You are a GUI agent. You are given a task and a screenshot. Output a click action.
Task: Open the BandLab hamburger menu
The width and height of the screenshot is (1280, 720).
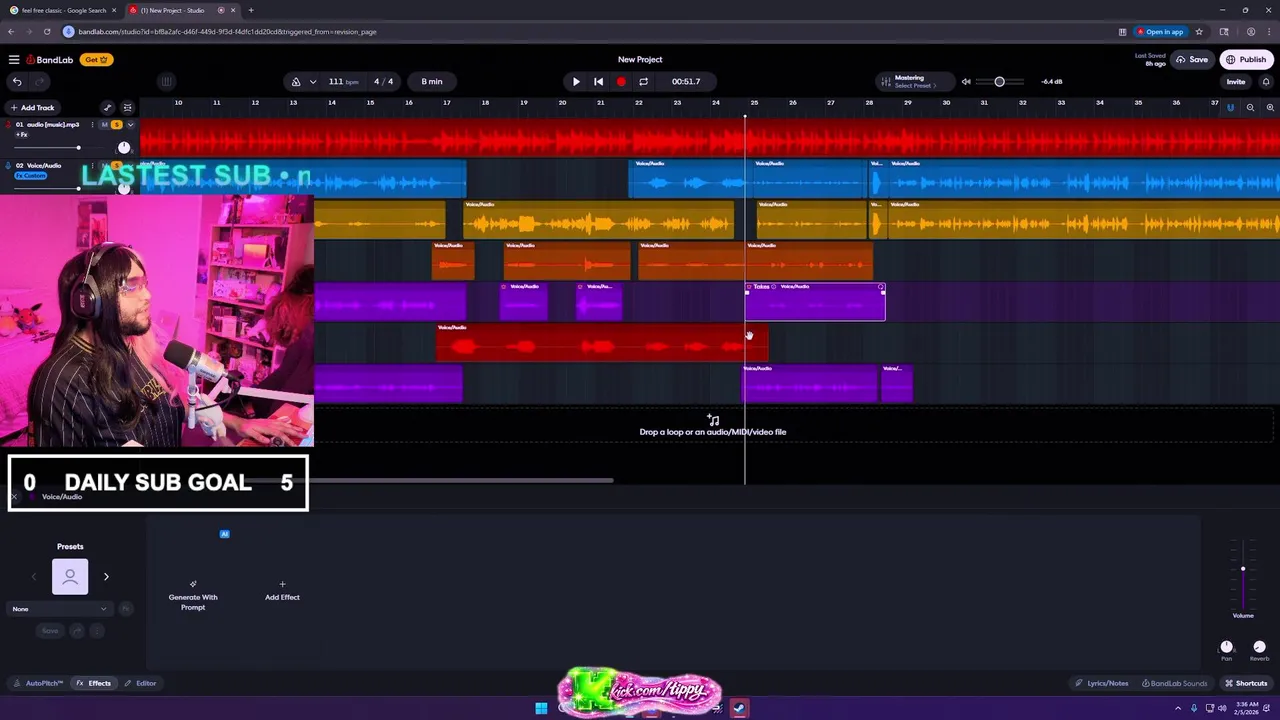tap(14, 60)
